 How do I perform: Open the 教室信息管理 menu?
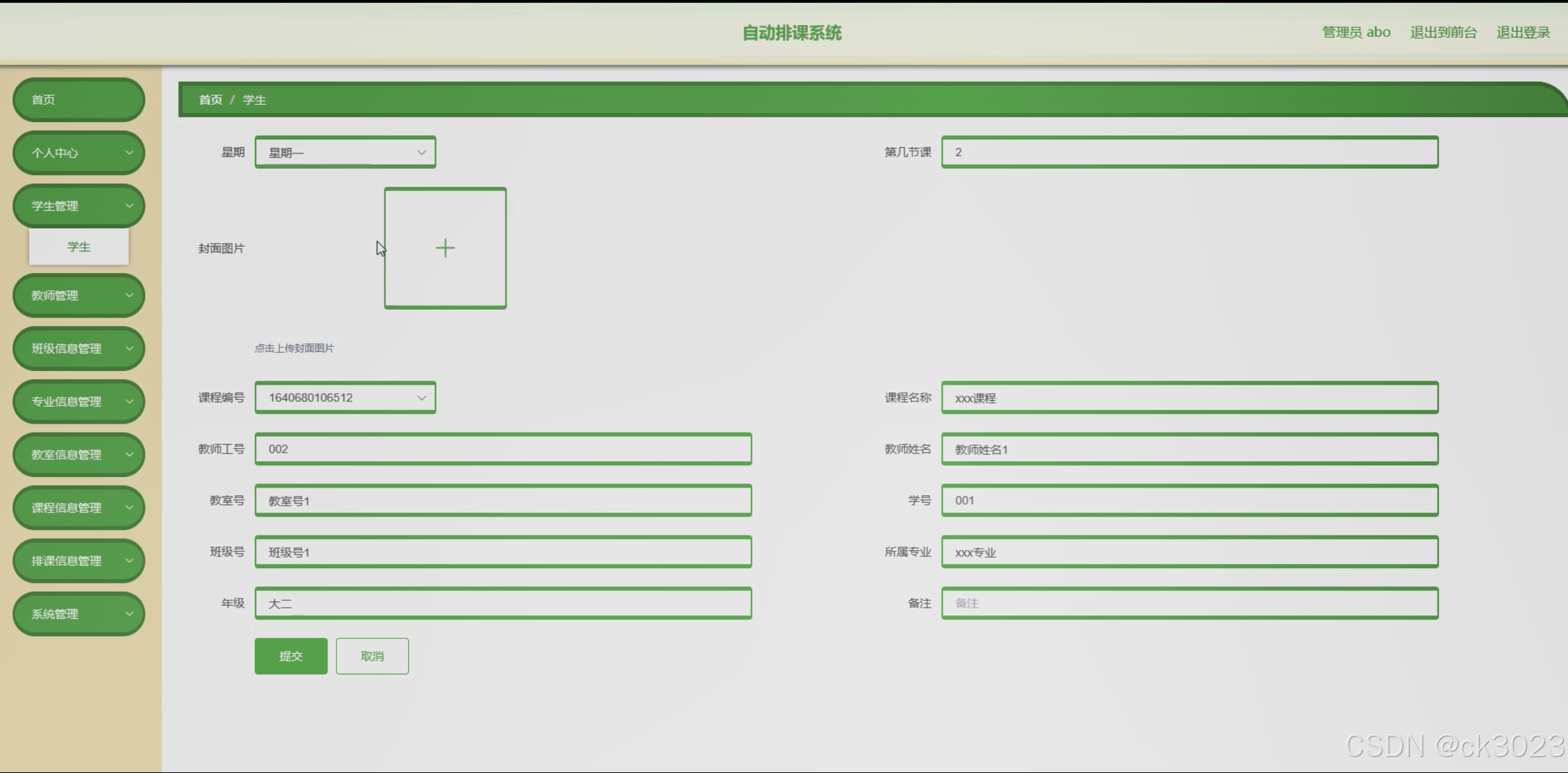[78, 455]
